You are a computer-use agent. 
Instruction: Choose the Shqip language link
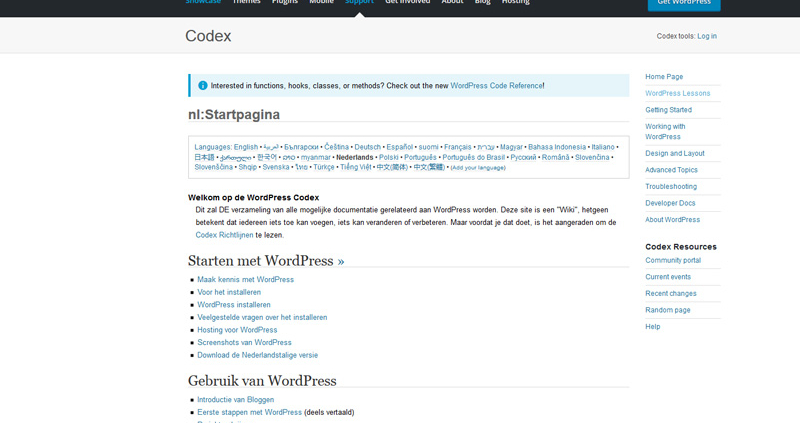[x=248, y=167]
